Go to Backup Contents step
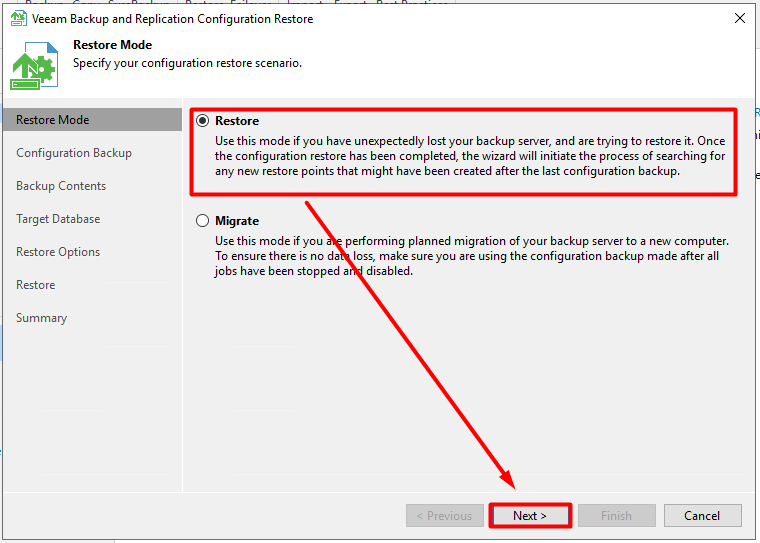 pos(61,186)
